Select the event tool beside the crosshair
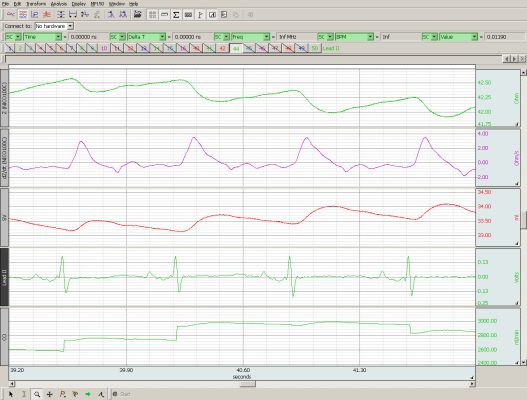 62,394
